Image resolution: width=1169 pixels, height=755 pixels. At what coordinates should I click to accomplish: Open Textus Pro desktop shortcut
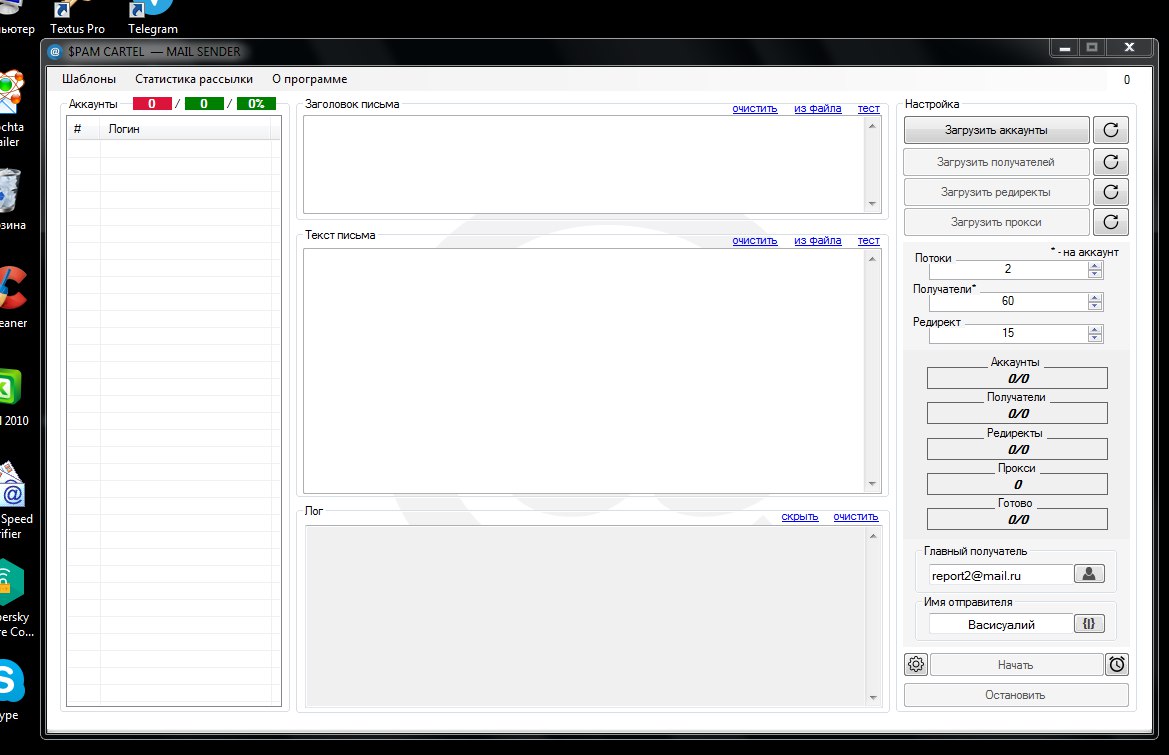coord(77,18)
